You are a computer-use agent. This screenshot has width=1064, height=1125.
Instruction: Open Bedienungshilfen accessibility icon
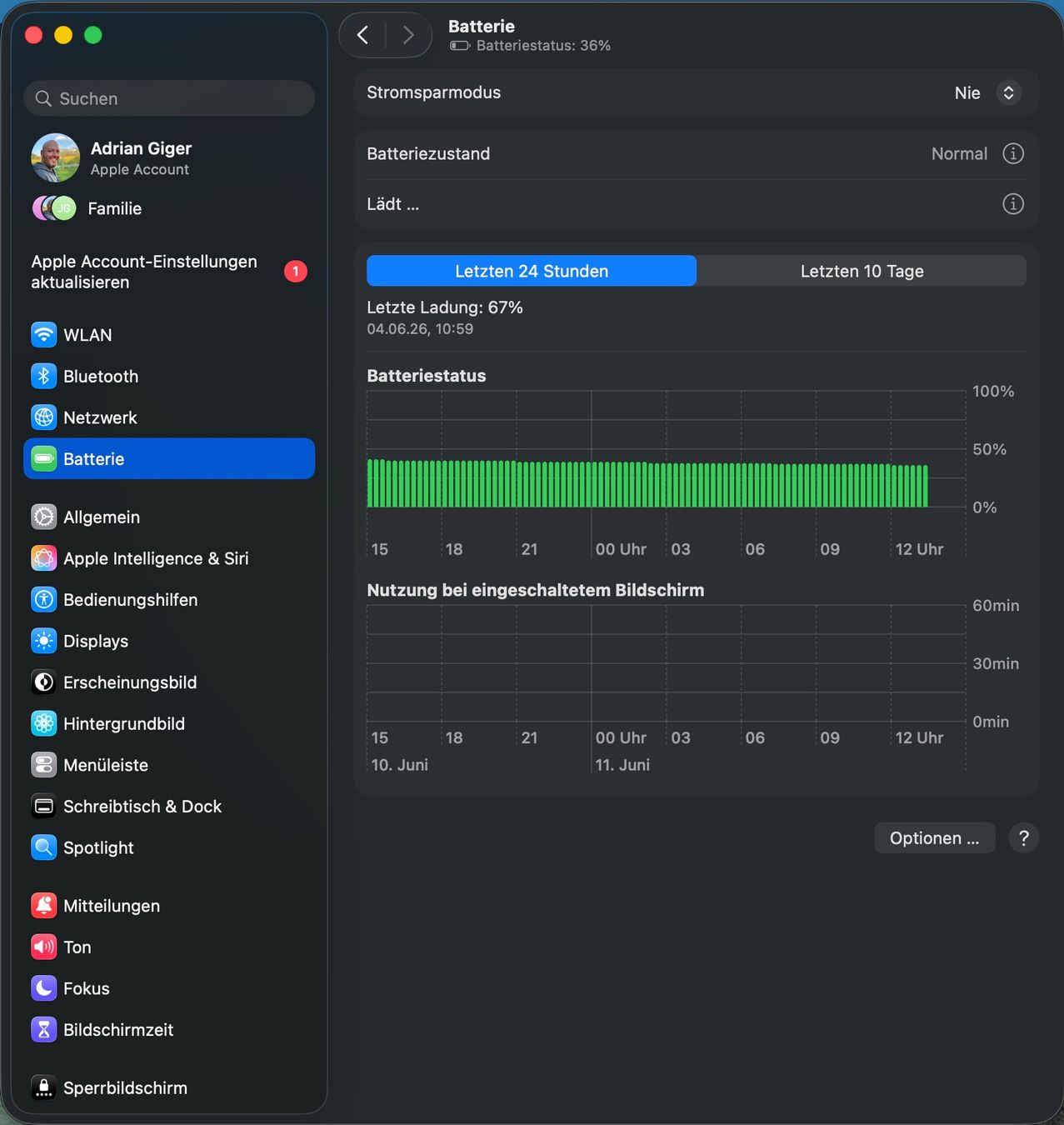coord(44,599)
